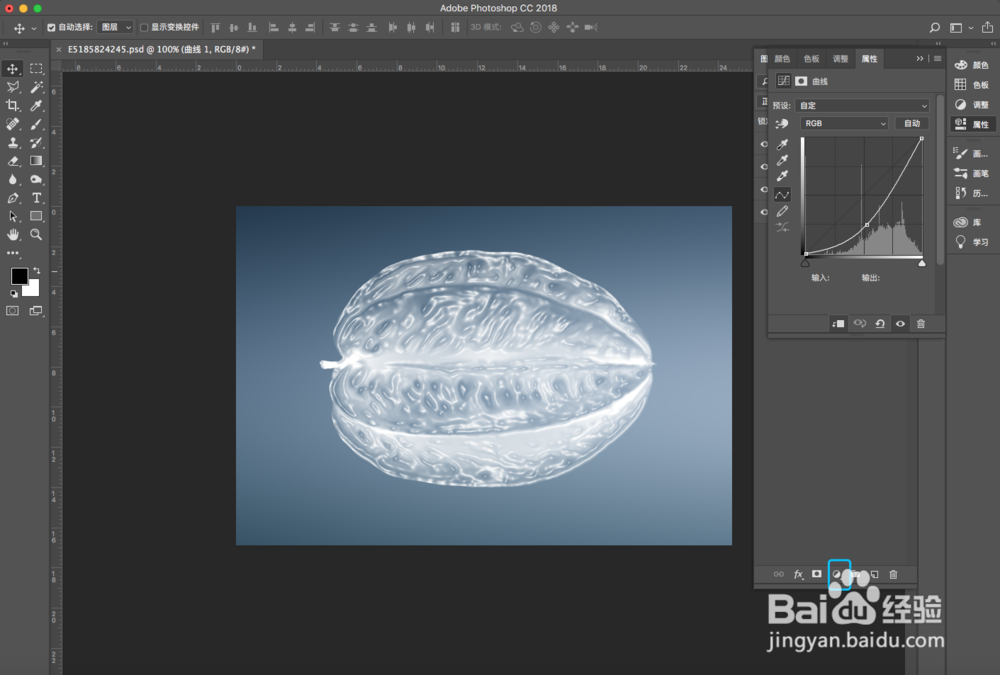Select the Sponge tool
The image size is (1000, 675).
[x=36, y=179]
